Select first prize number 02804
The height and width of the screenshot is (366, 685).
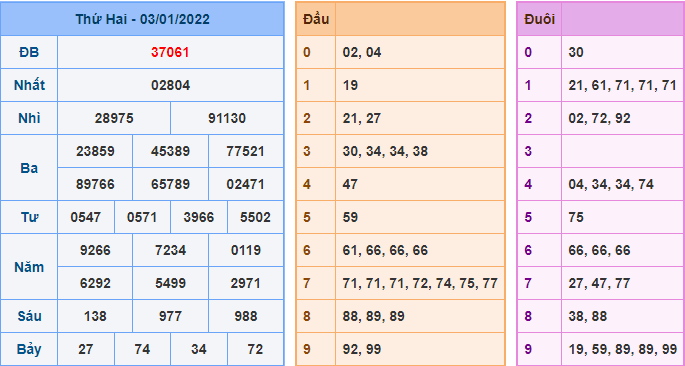point(170,85)
